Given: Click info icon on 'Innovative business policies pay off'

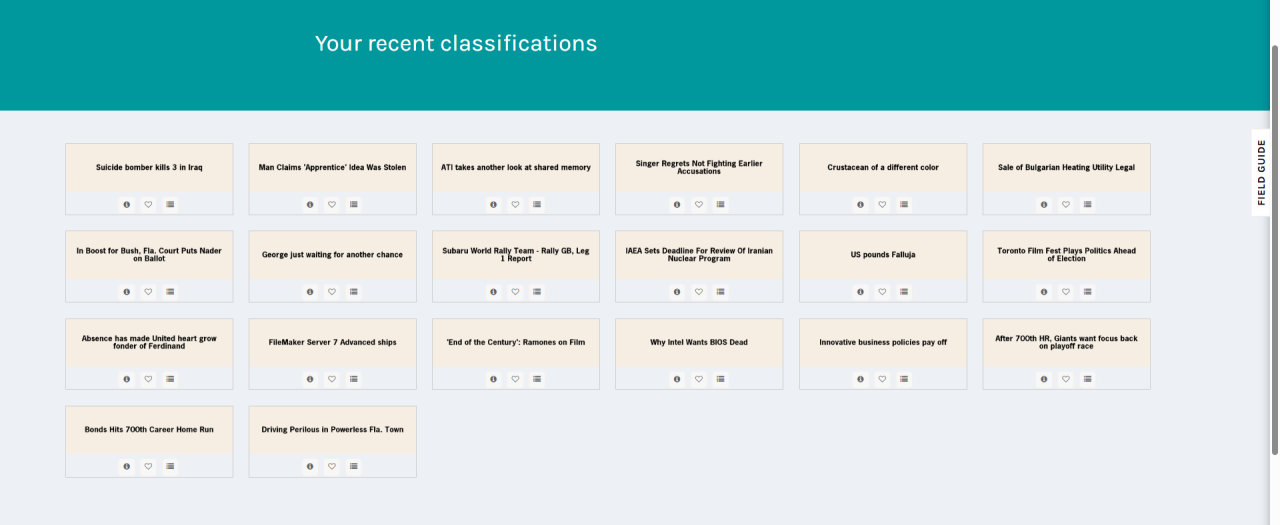Looking at the screenshot, I should coord(861,379).
